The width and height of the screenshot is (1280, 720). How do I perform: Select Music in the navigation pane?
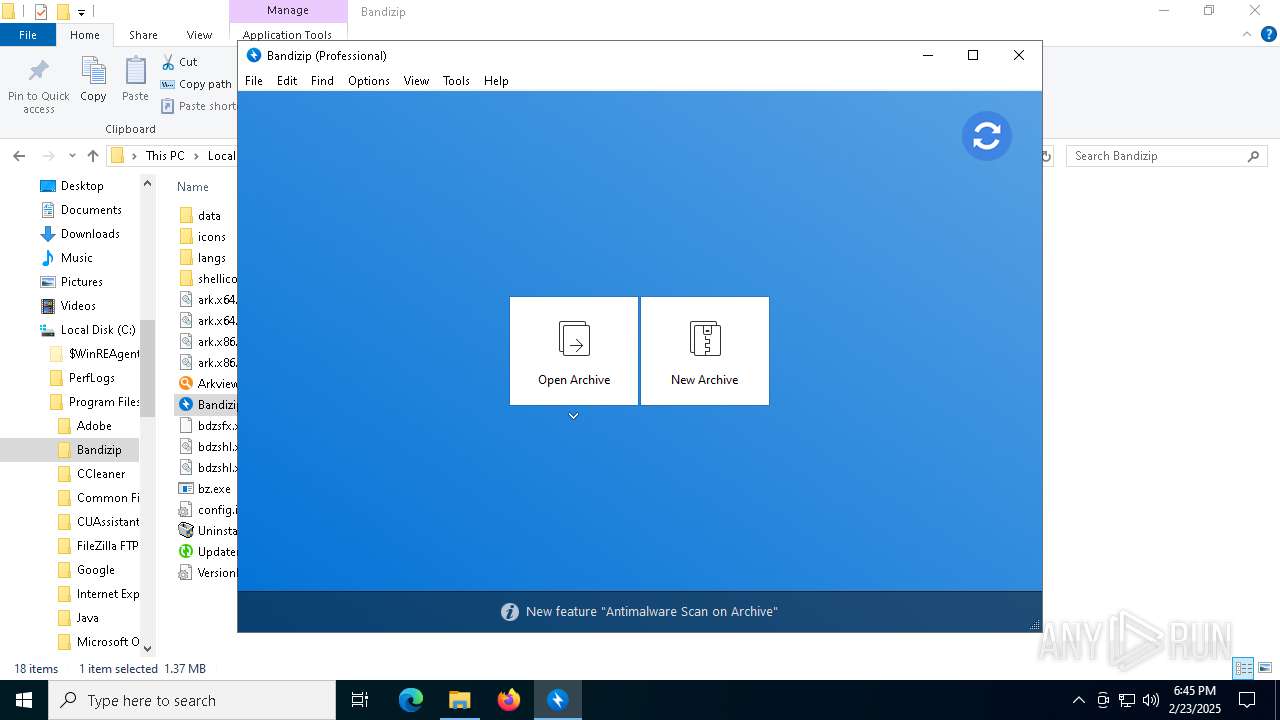click(76, 258)
